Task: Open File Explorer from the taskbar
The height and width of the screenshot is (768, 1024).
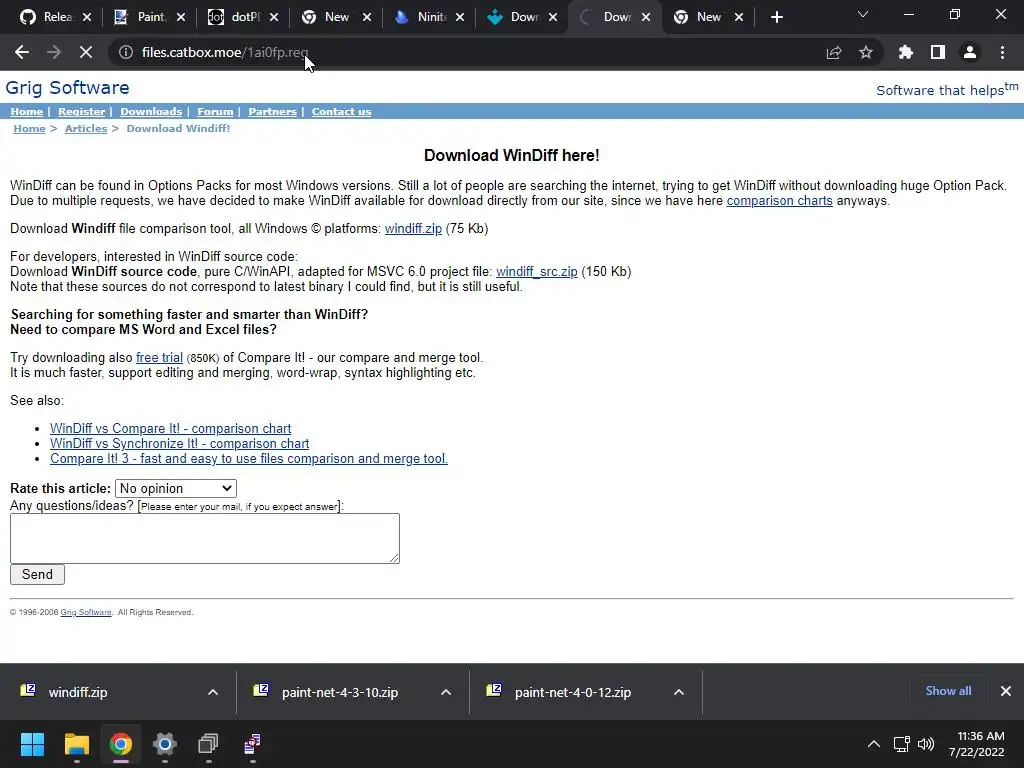Action: coord(76,744)
